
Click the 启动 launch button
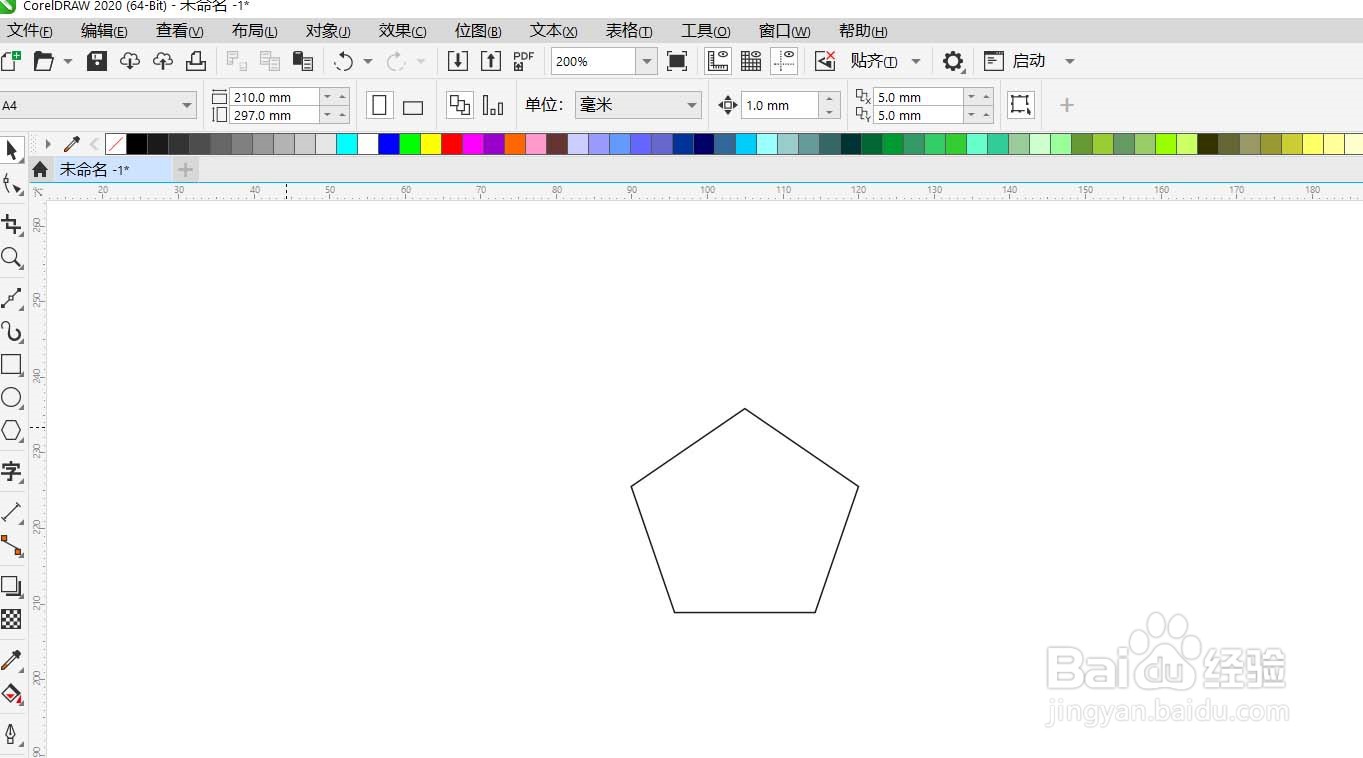pyautogui.click(x=1015, y=61)
